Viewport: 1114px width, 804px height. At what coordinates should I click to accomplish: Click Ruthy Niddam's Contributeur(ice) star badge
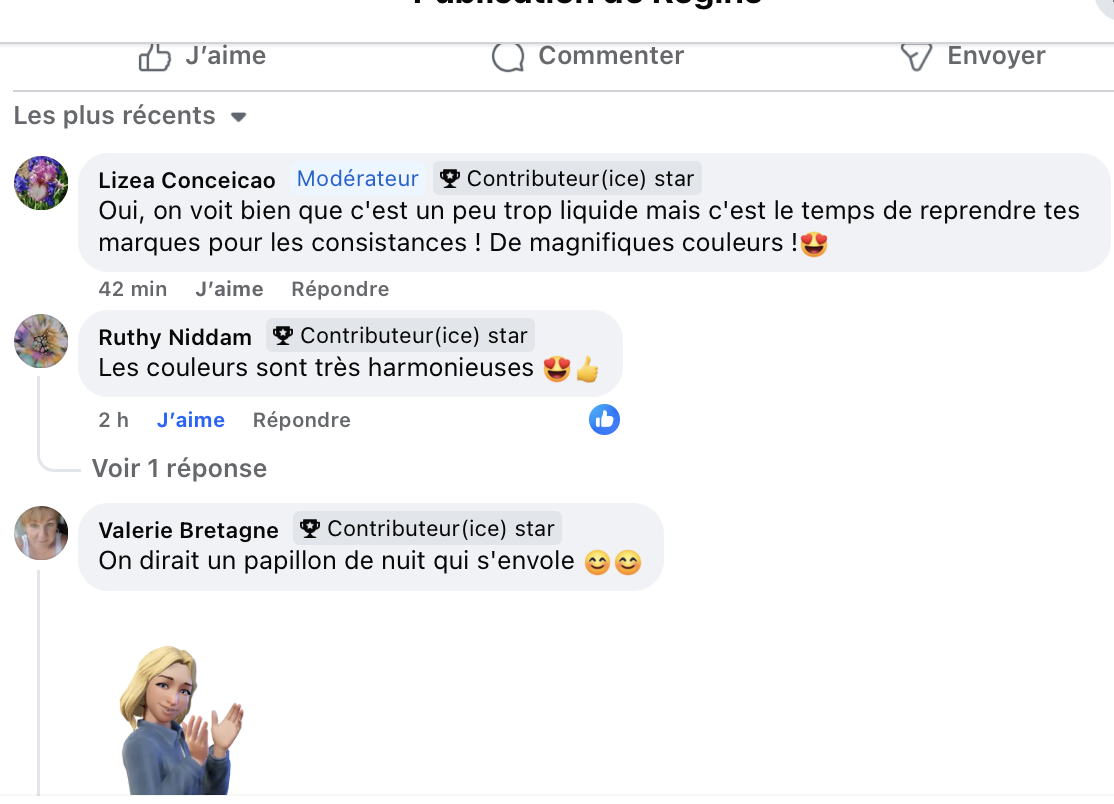[401, 335]
